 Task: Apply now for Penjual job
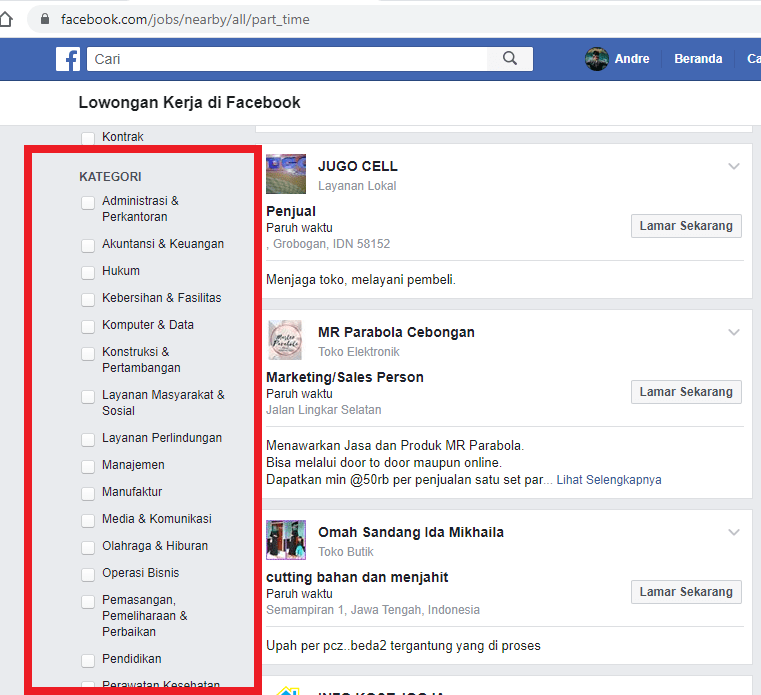[686, 226]
